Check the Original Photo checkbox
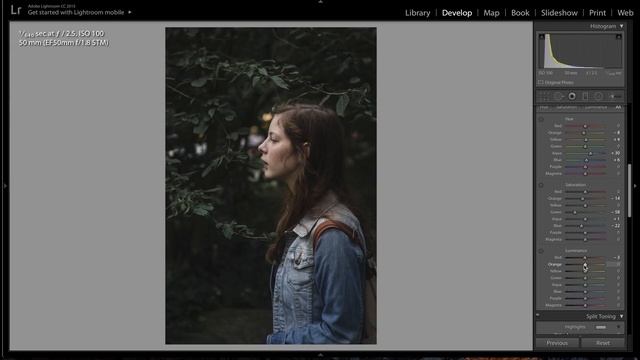Screen dimensions: 640x360 click(540, 82)
